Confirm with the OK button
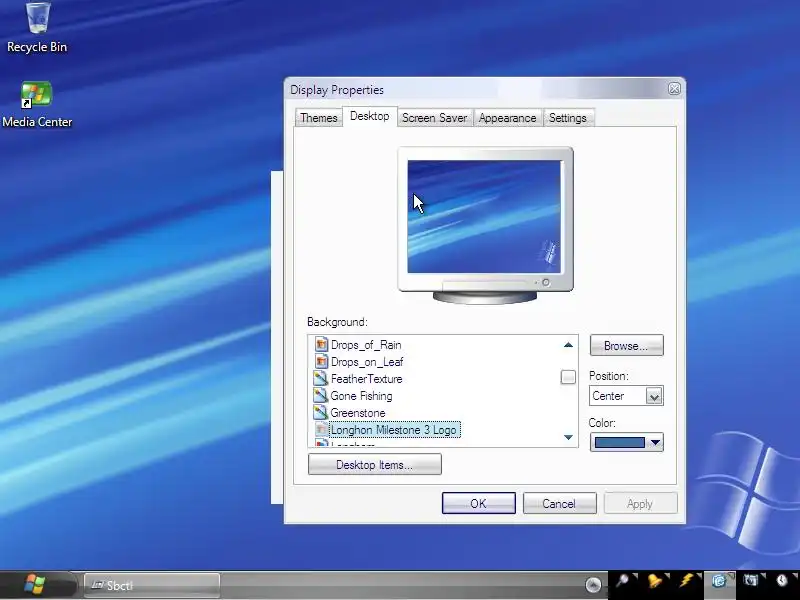Screen dimensions: 800x600 coord(479,504)
